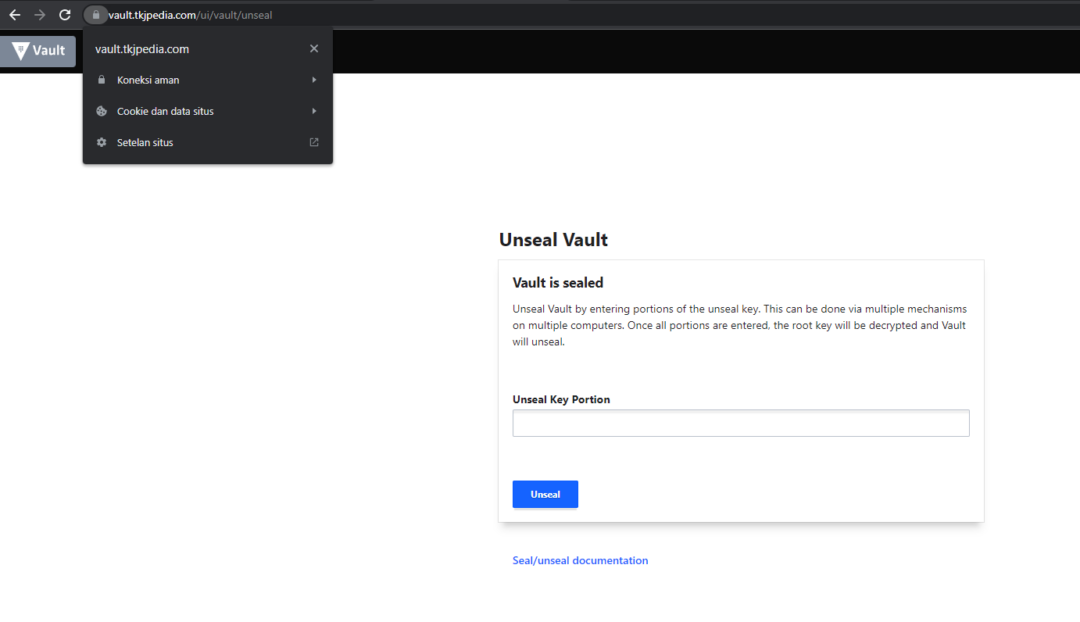Click the Vault logo in the top bar

coord(37,51)
